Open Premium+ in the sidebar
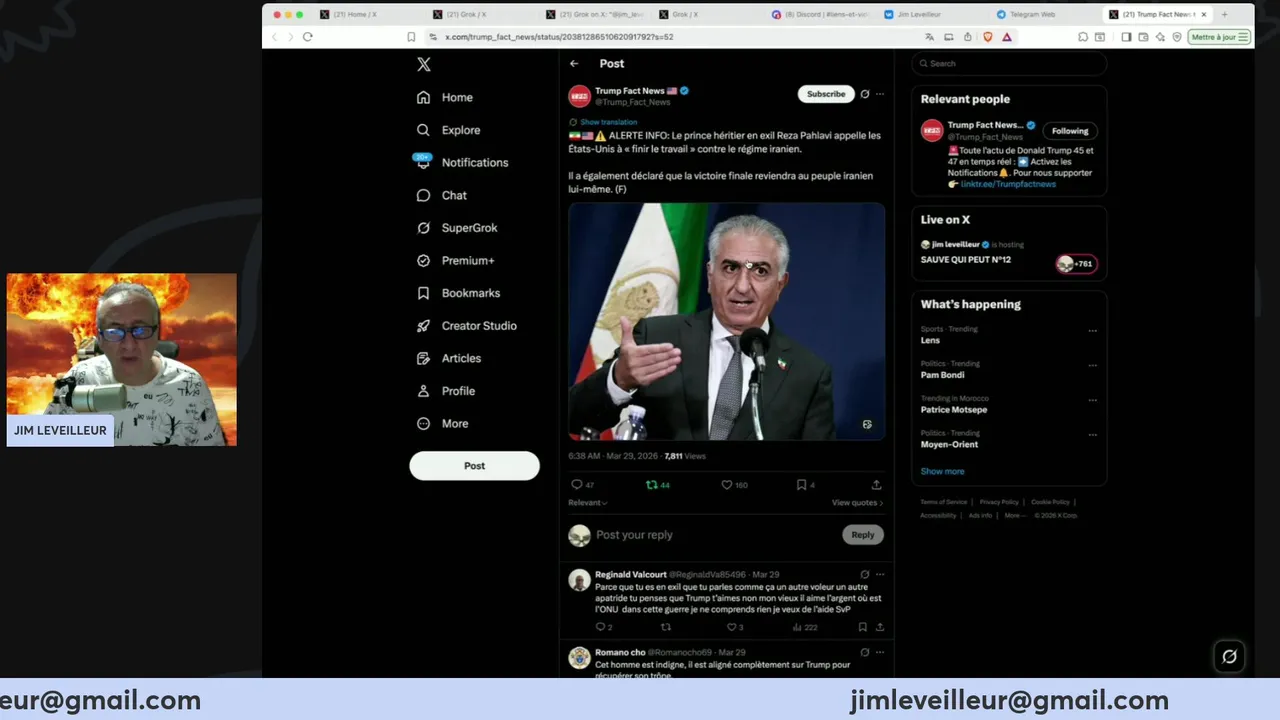 point(455,260)
